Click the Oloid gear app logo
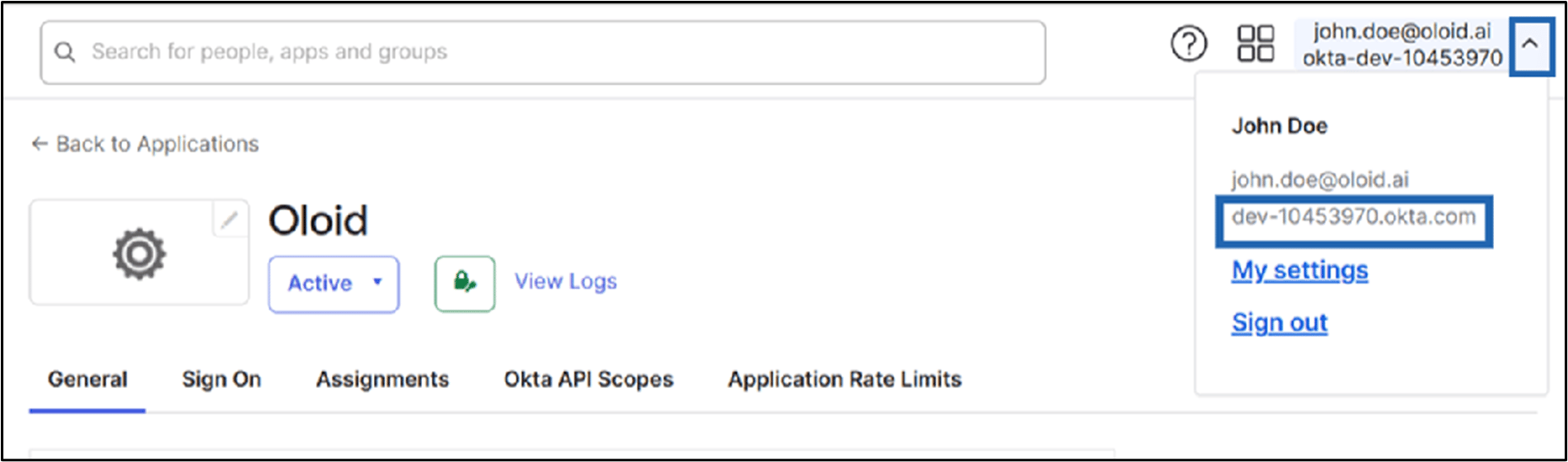The image size is (1568, 462). [139, 252]
